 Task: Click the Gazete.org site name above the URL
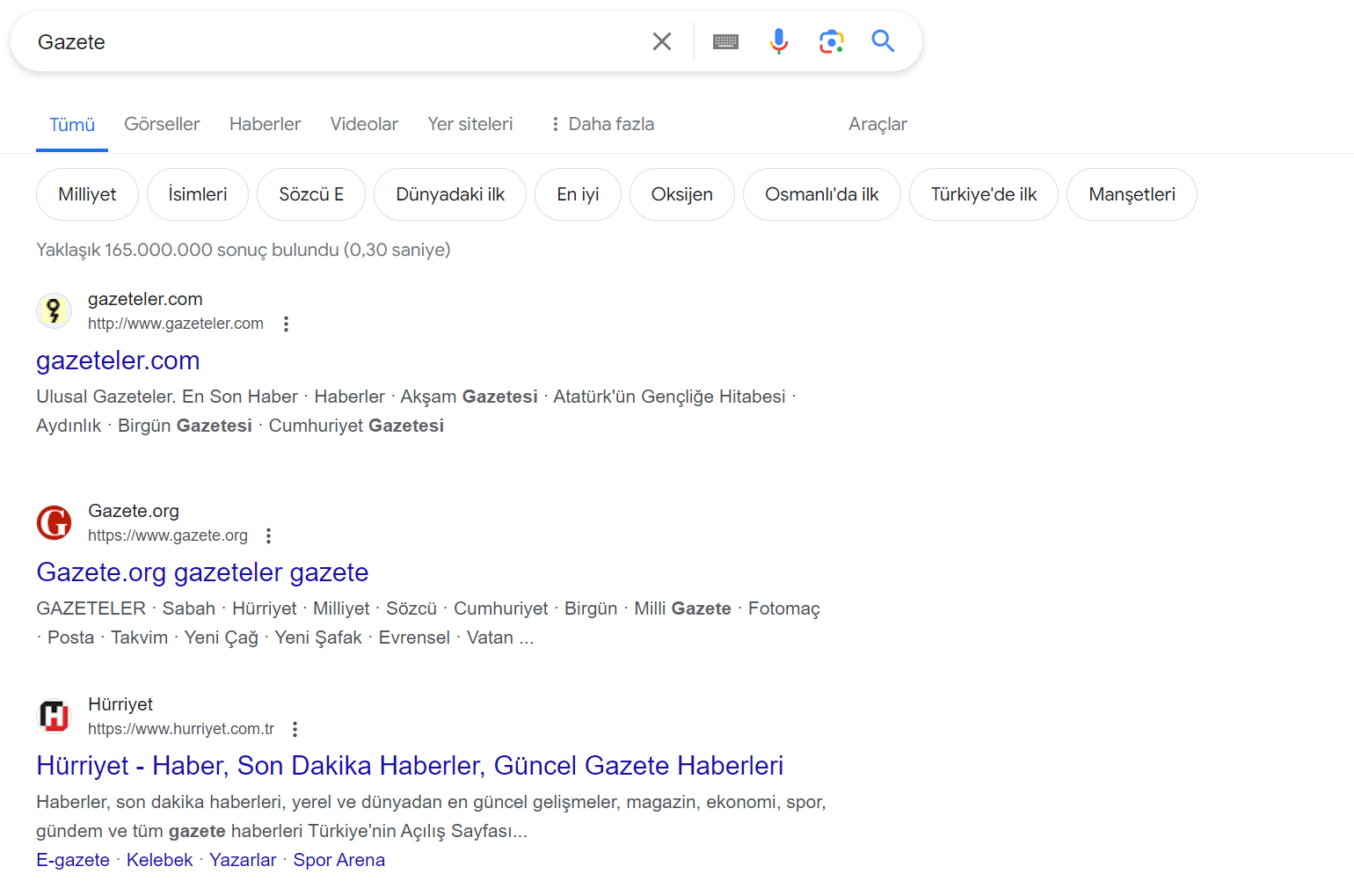coord(134,511)
